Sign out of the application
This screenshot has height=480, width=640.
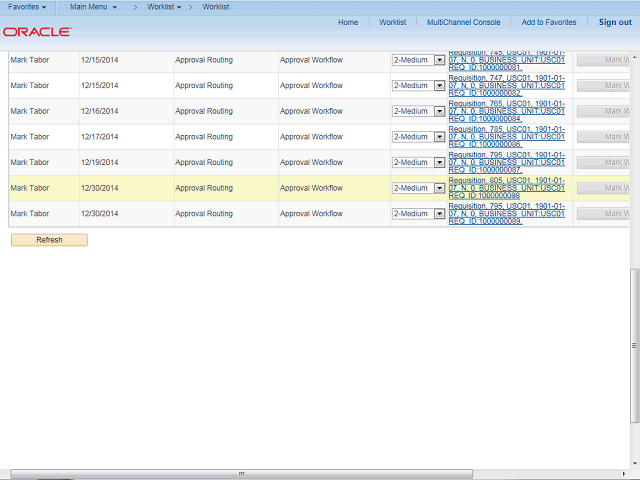click(615, 22)
